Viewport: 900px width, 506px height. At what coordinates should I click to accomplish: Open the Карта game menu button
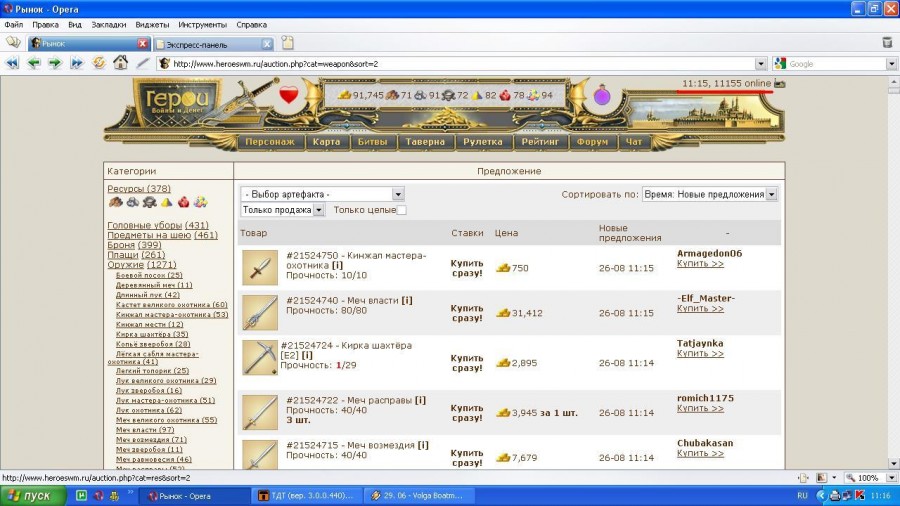pyautogui.click(x=326, y=142)
